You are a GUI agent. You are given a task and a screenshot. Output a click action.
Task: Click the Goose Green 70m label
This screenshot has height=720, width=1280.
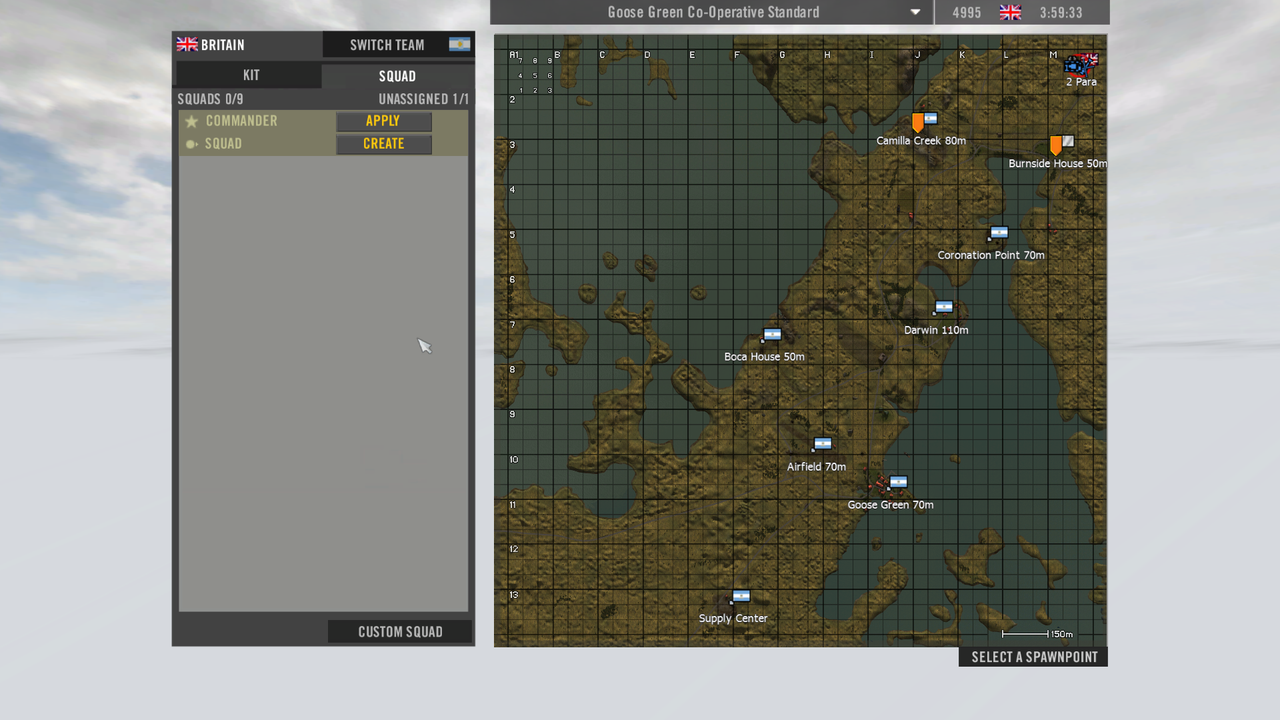coord(890,505)
